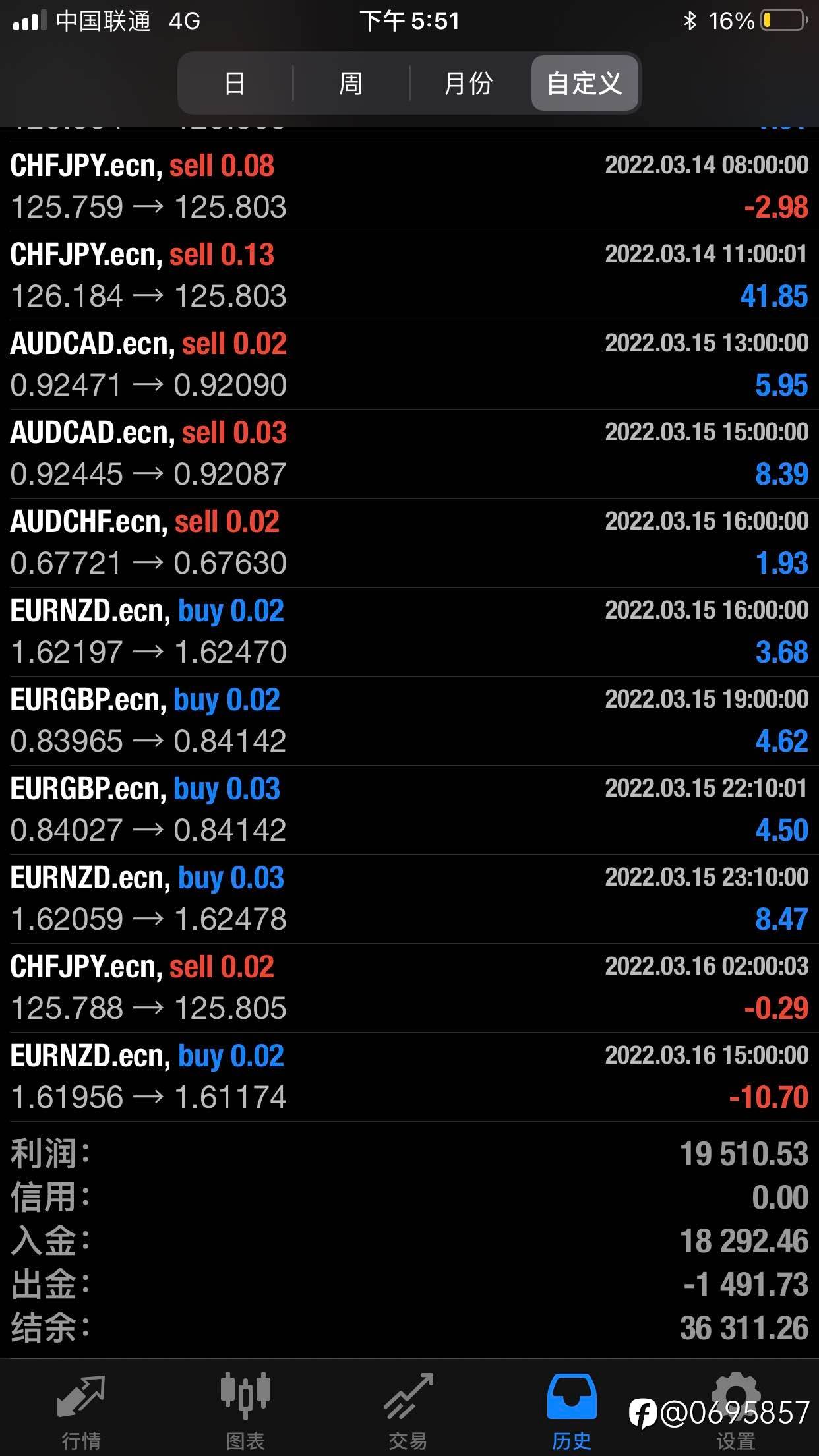Select EURNZD.ecn trade with -10.70 loss

click(409, 1077)
